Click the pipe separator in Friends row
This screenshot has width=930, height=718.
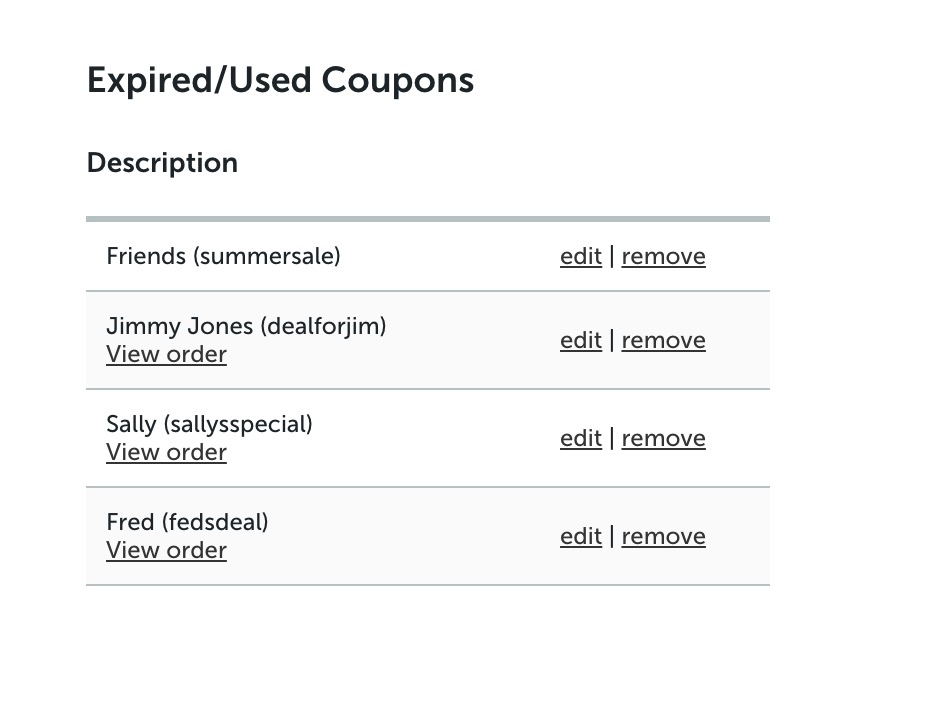pos(611,257)
